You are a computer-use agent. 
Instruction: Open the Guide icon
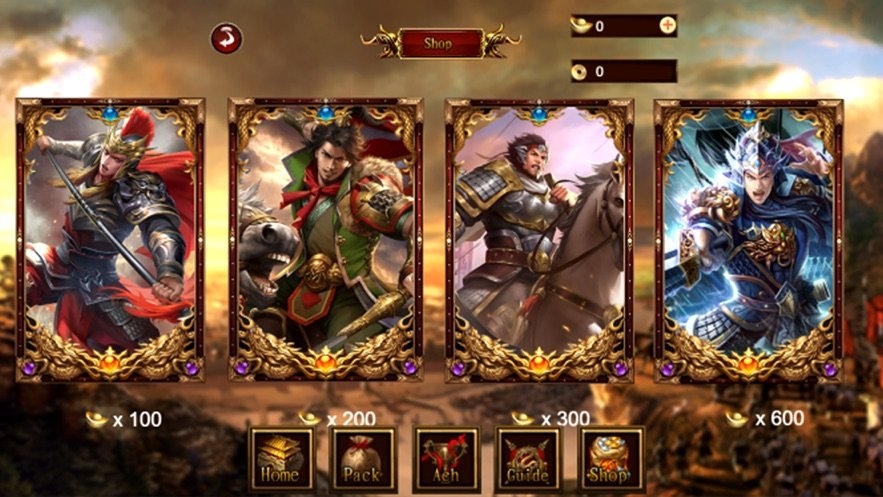pos(528,459)
